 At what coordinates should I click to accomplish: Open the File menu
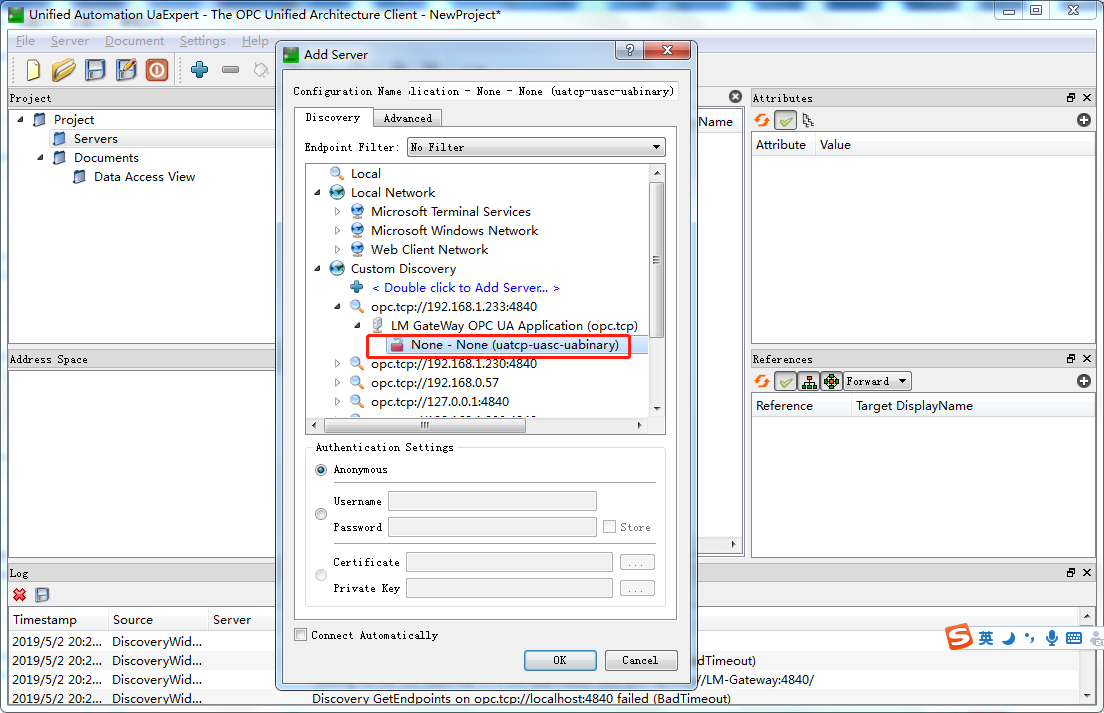[x=25, y=41]
